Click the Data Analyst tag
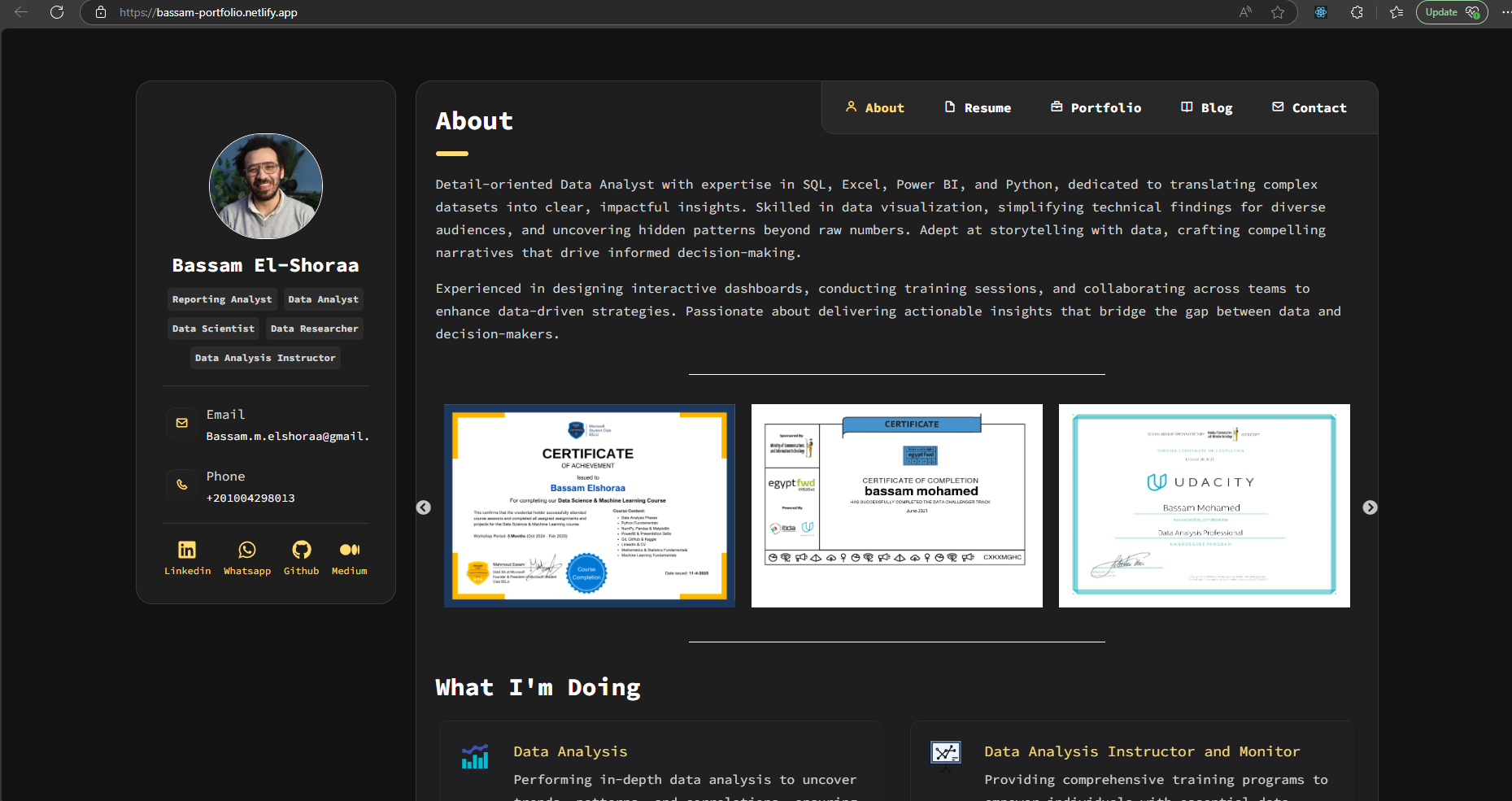Image resolution: width=1512 pixels, height=801 pixels. coord(323,299)
